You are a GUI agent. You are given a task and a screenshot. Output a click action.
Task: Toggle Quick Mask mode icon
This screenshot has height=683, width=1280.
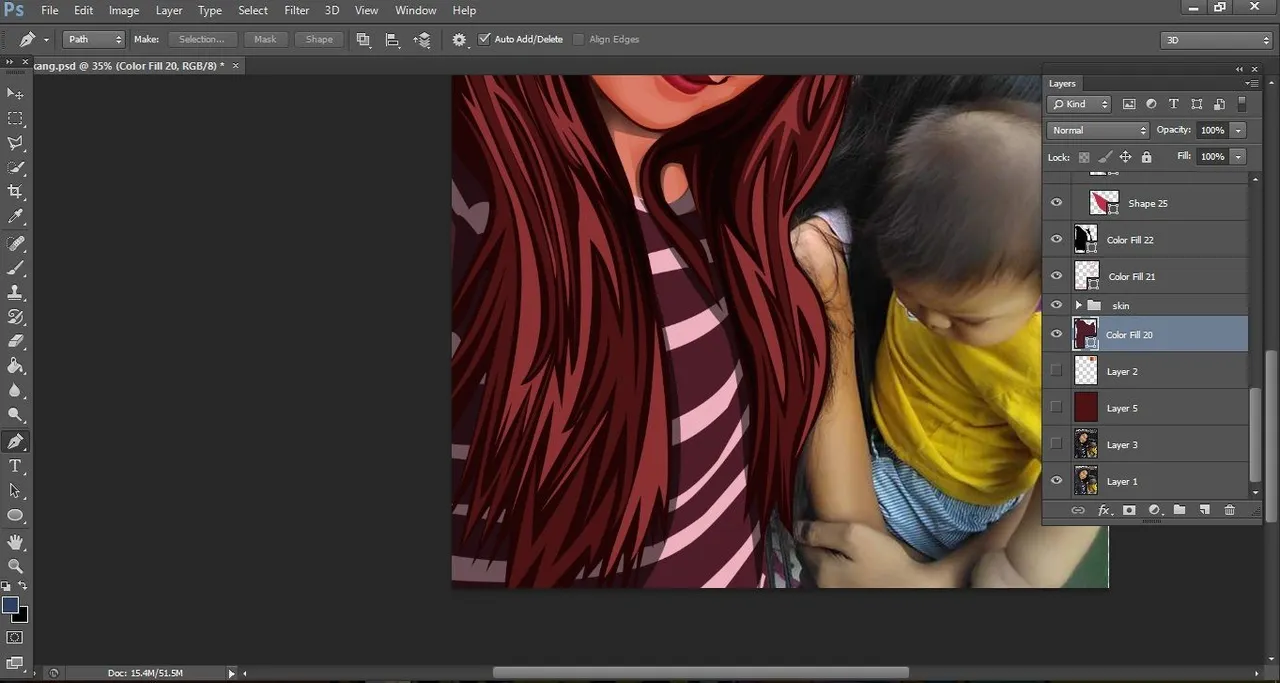15,637
